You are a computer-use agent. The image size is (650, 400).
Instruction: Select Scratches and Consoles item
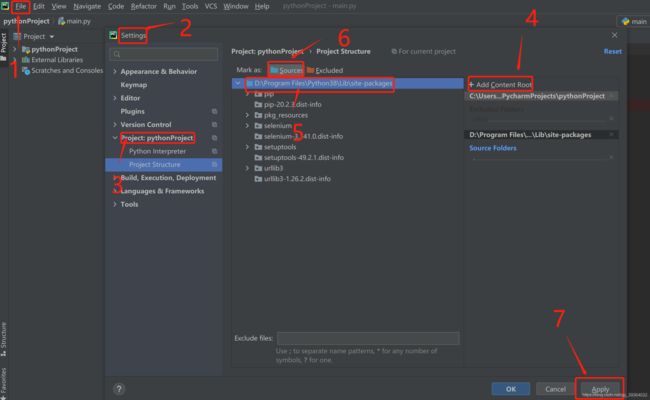67,70
